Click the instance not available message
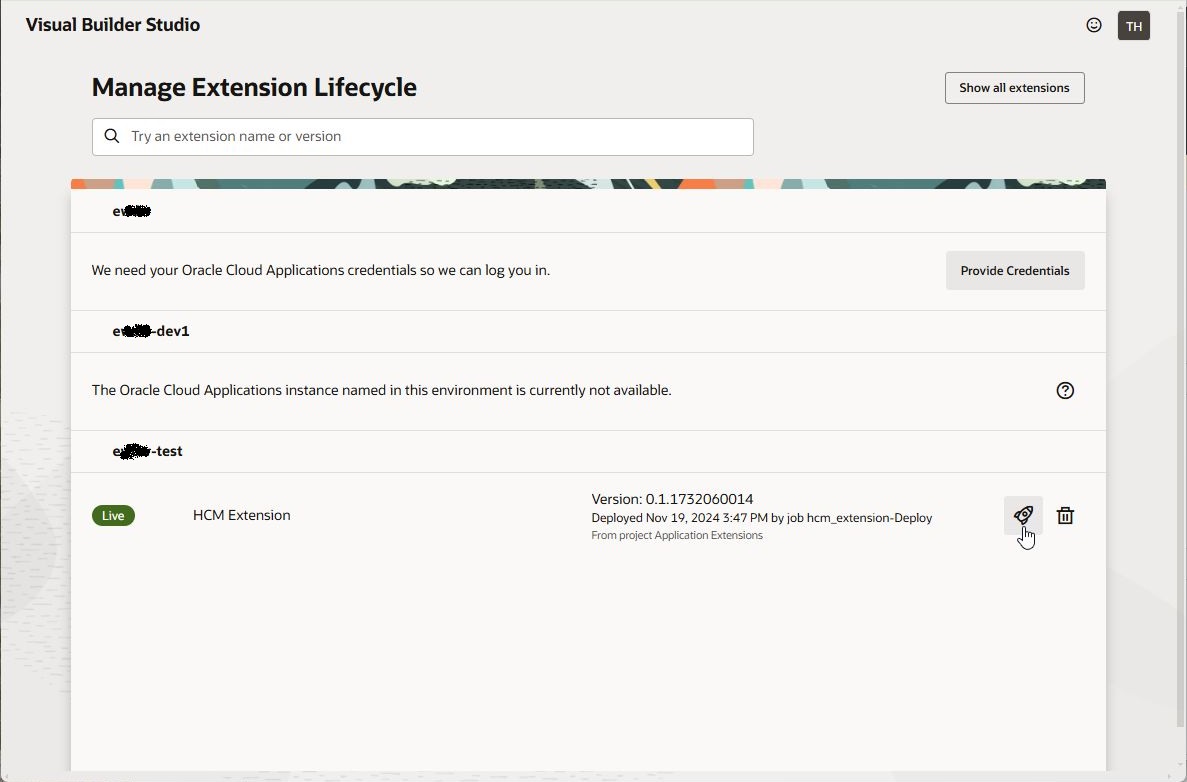 pos(382,390)
